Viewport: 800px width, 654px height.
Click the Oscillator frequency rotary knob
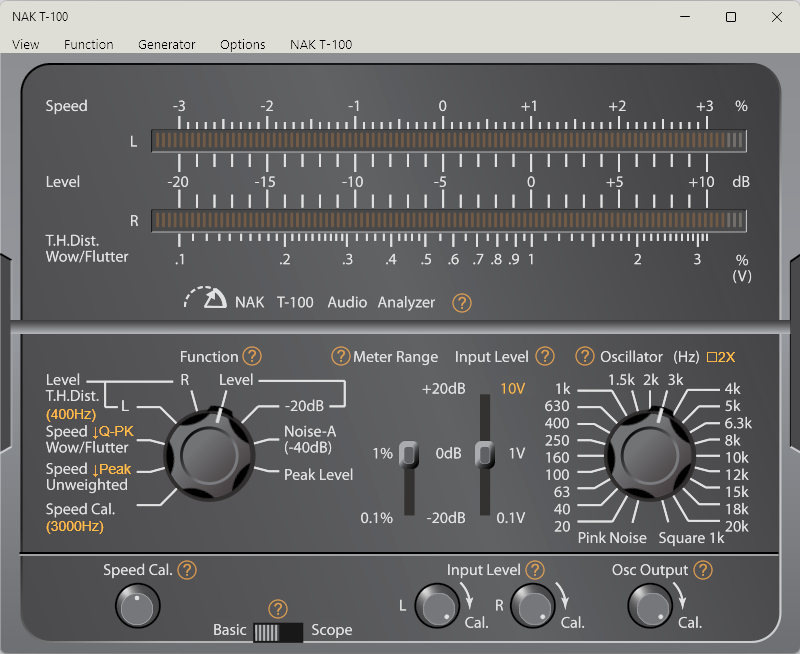pyautogui.click(x=650, y=456)
